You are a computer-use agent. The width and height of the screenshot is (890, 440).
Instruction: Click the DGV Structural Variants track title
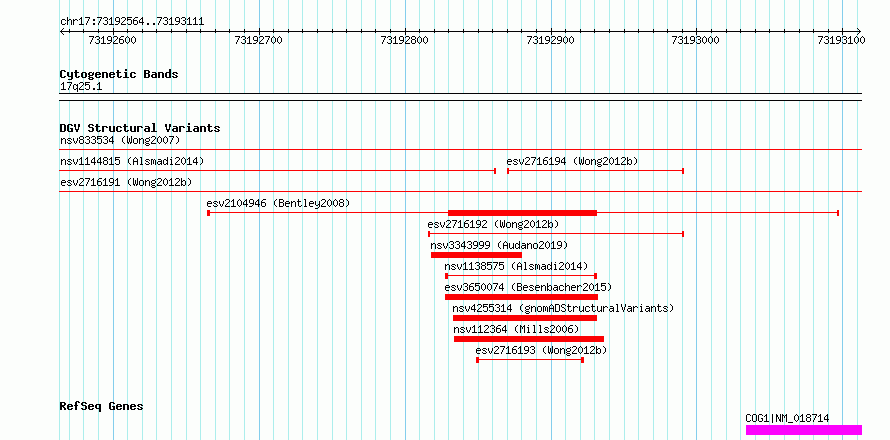(140, 128)
